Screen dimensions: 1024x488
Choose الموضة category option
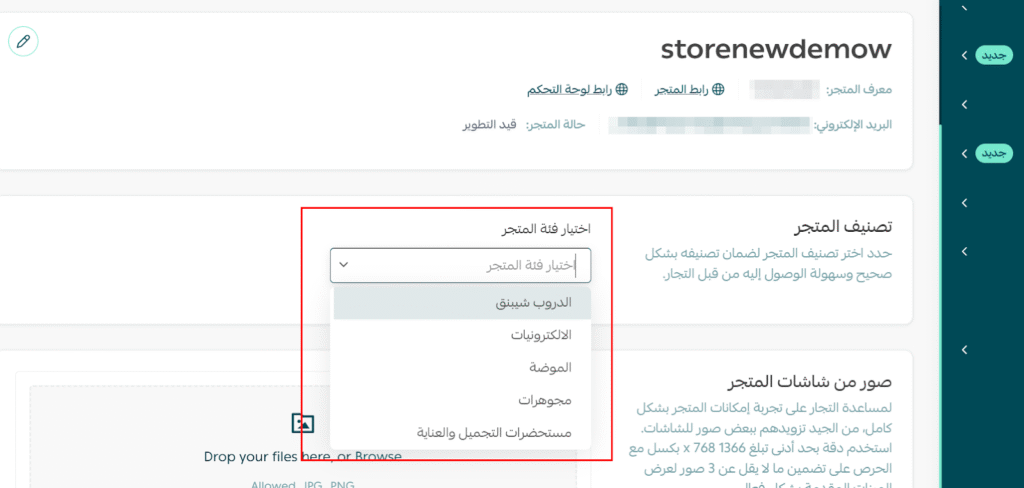[461, 367]
